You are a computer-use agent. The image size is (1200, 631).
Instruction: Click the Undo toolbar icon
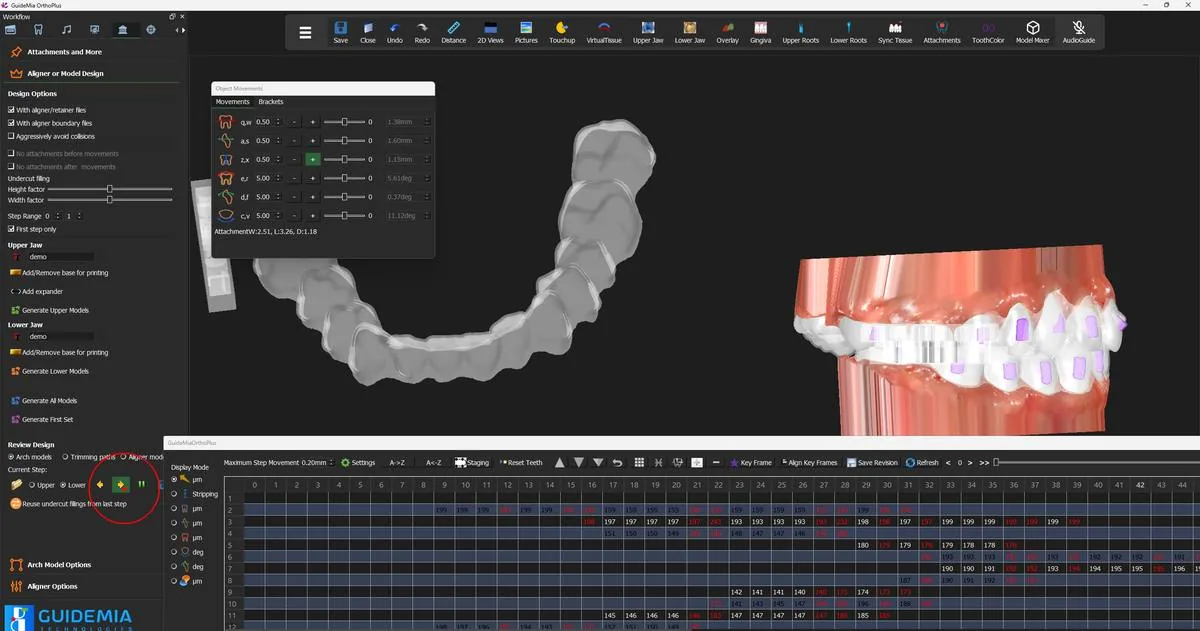click(x=395, y=31)
